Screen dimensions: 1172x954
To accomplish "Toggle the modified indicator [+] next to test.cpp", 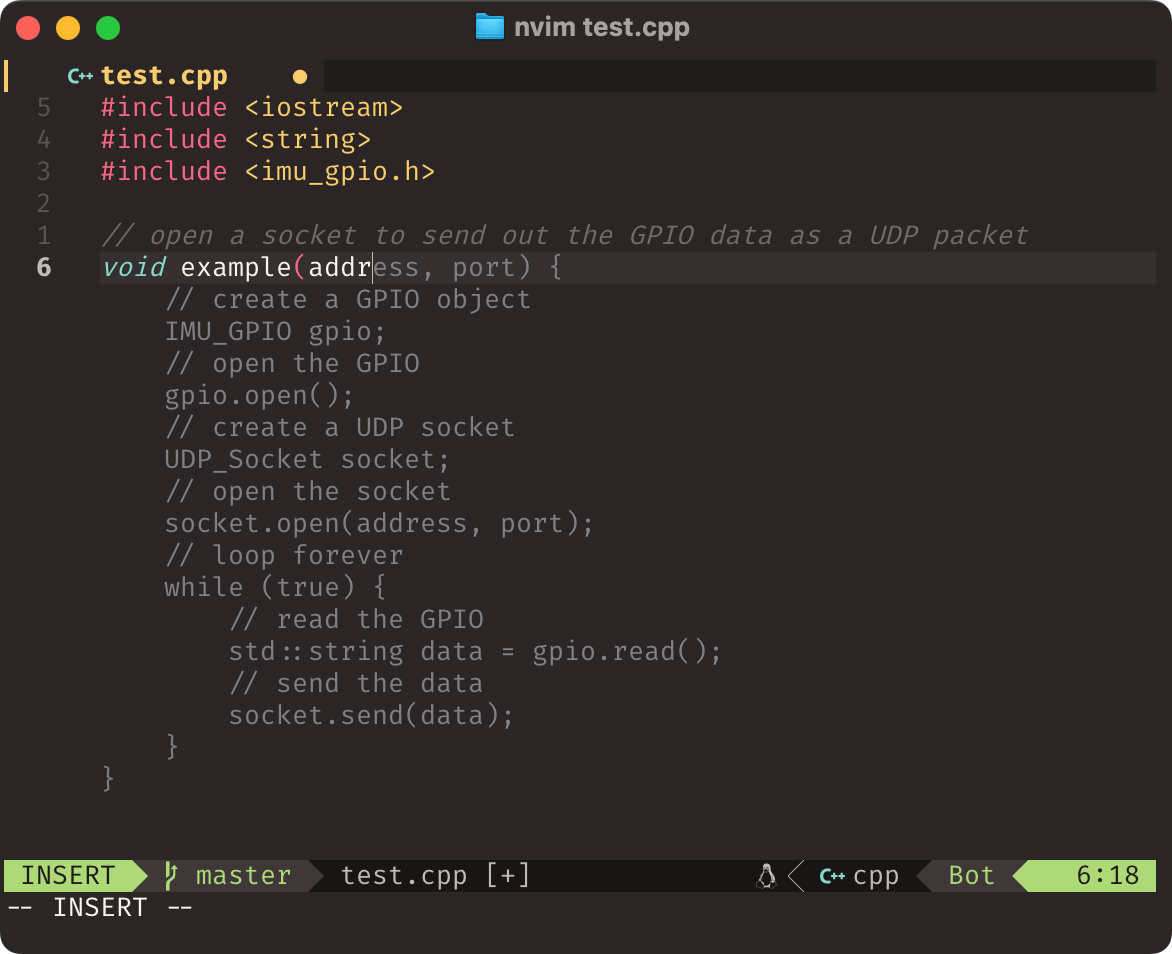I will tap(506, 875).
